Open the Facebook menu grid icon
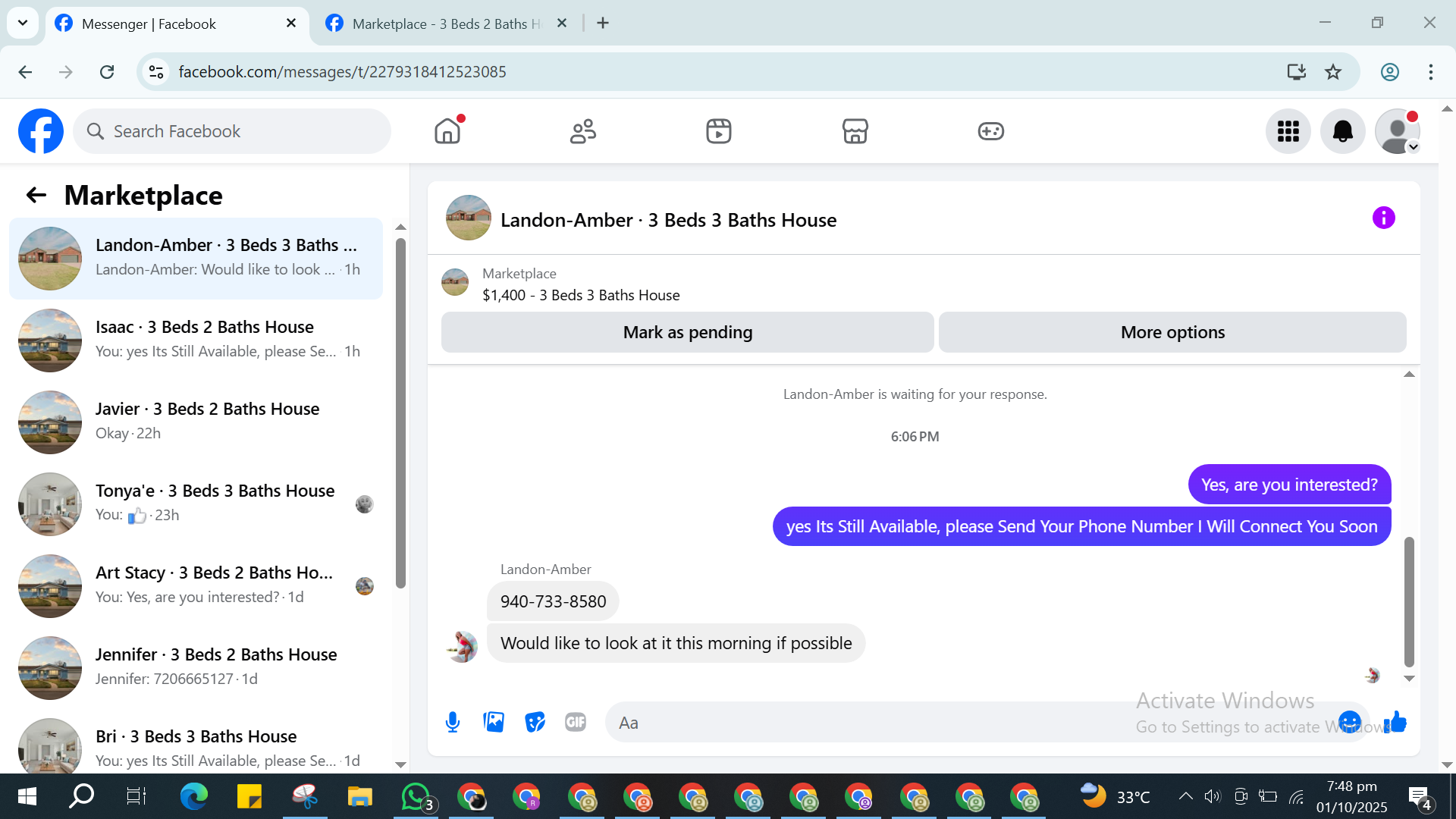The image size is (1456, 819). point(1288,131)
